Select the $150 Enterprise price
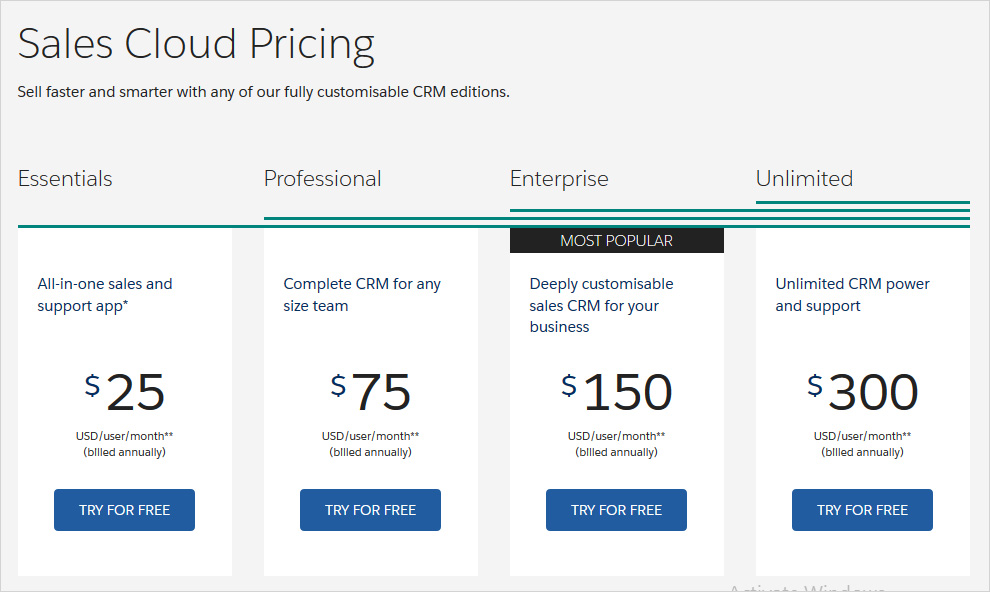990x592 pixels. 616,392
